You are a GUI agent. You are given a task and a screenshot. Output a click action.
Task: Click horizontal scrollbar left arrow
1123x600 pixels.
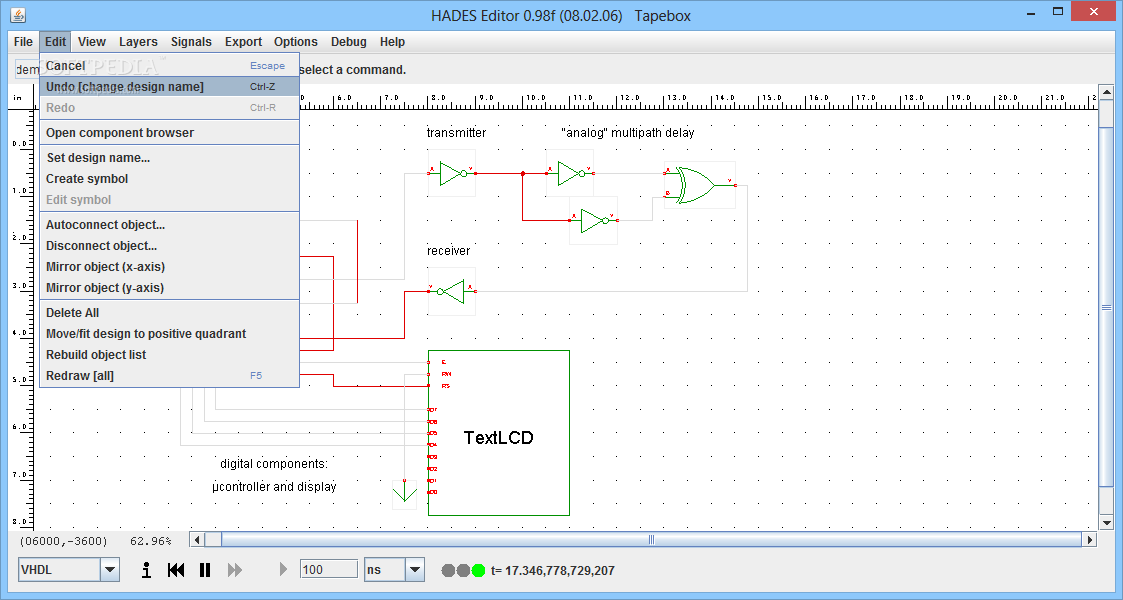click(197, 540)
